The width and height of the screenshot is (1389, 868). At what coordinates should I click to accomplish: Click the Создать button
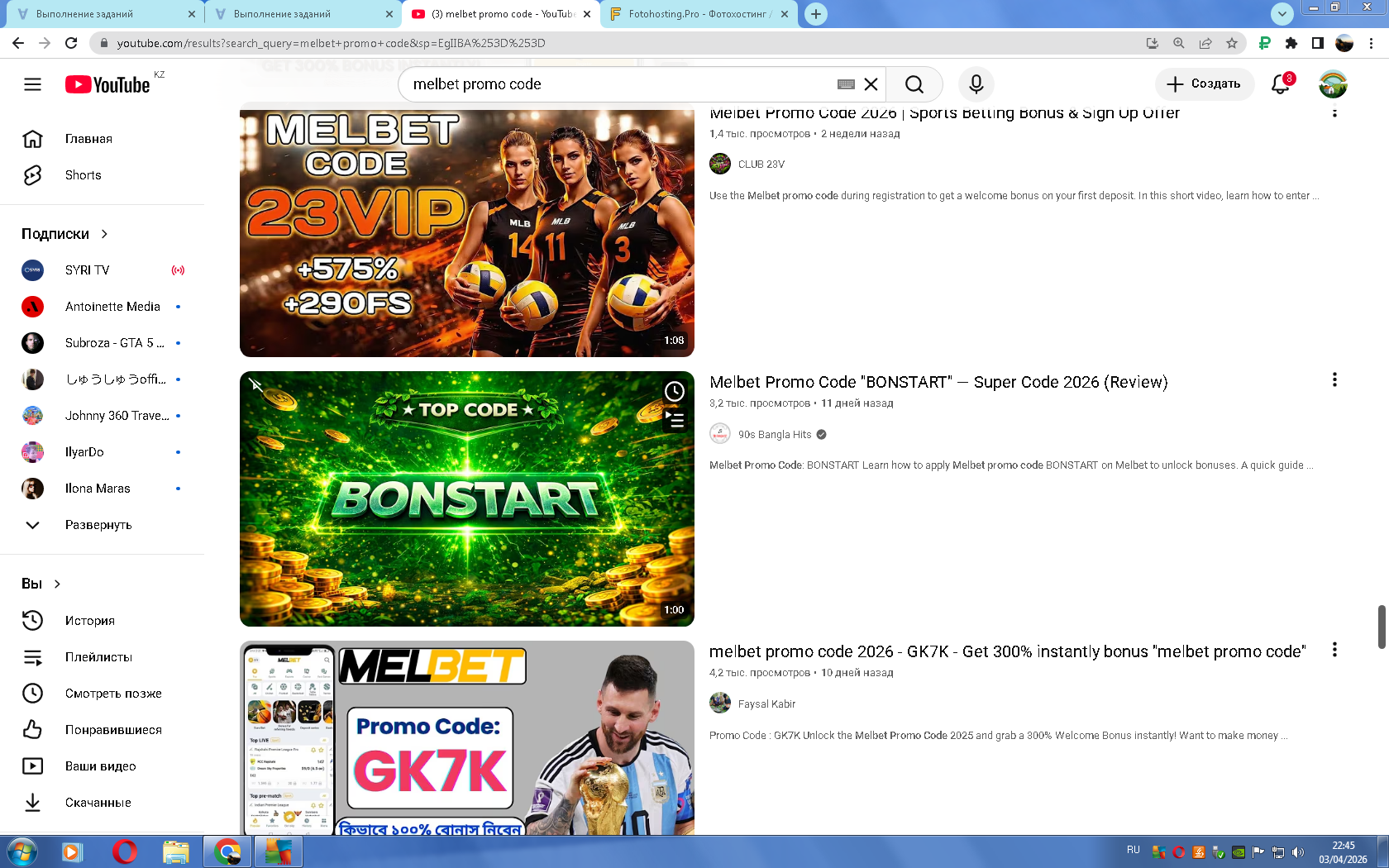(1204, 84)
